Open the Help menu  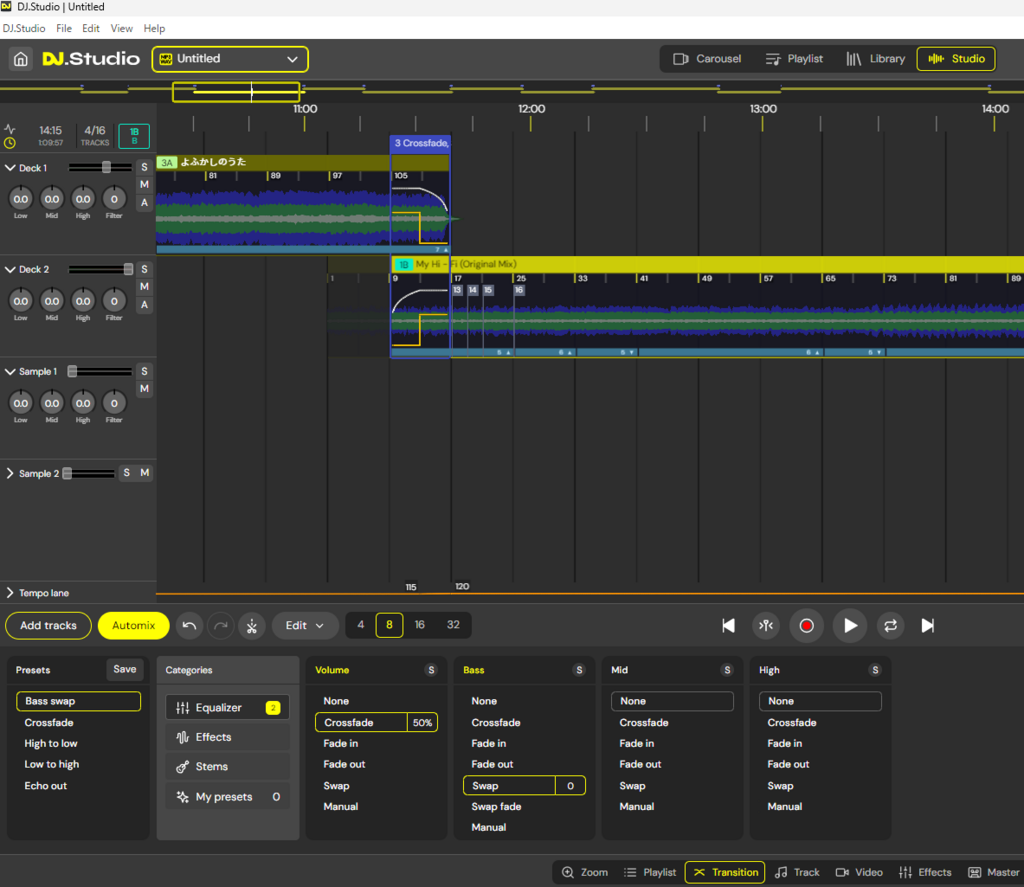pyautogui.click(x=154, y=28)
